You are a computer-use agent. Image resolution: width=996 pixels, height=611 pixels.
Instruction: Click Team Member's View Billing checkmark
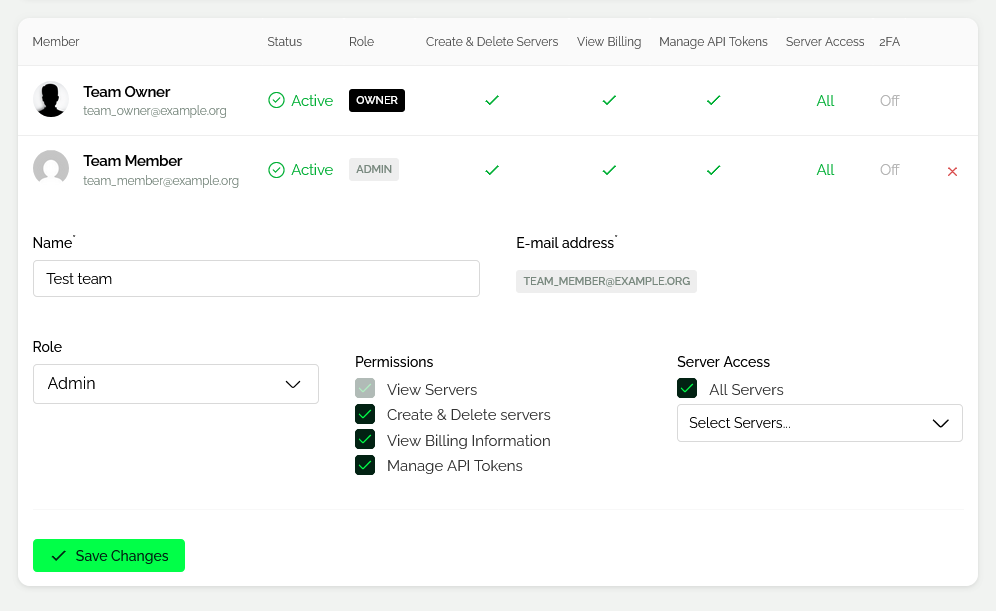609,170
